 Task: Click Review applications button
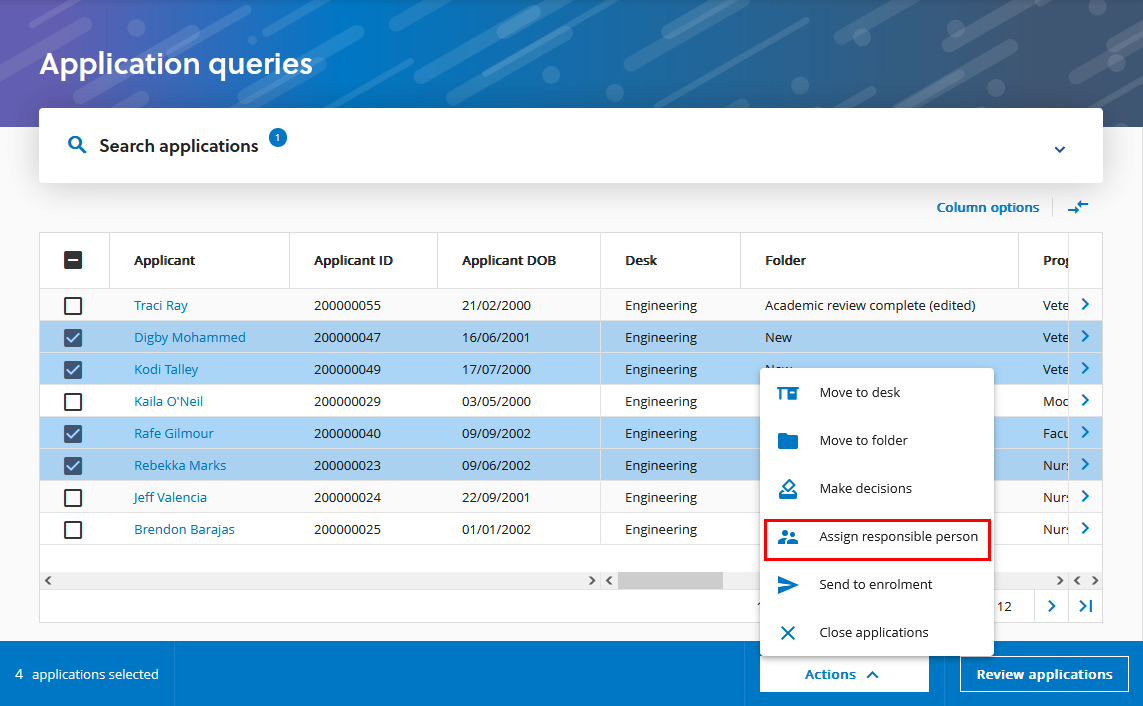[1044, 675]
